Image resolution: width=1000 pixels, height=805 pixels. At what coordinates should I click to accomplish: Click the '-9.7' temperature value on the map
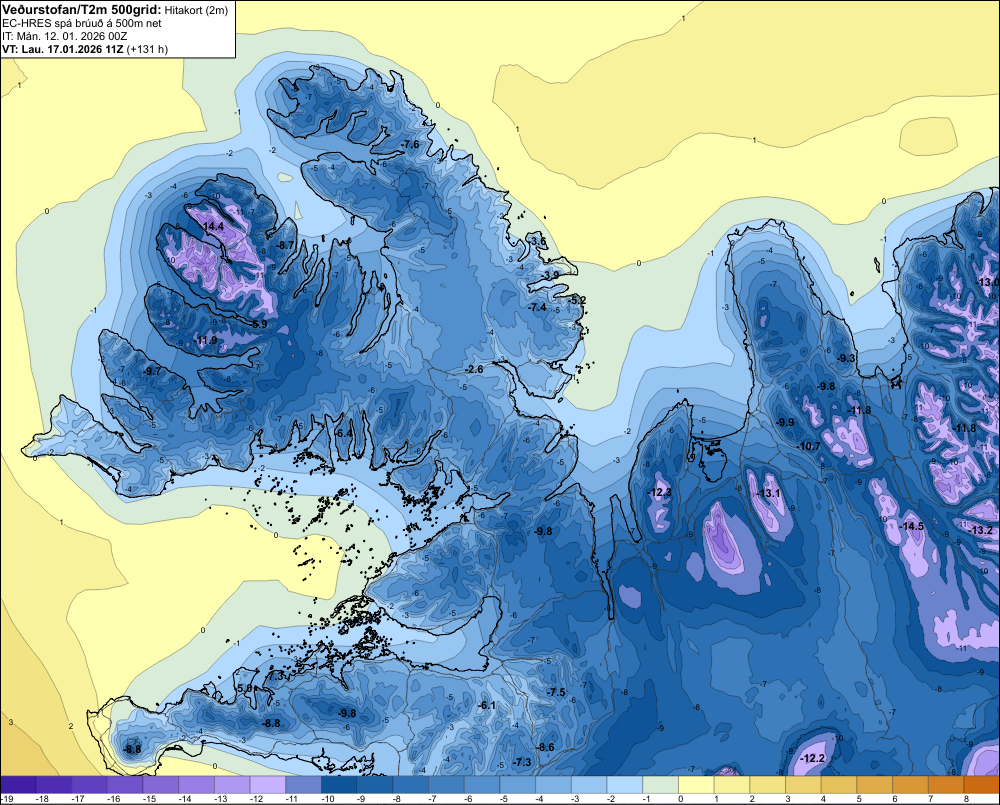[151, 371]
